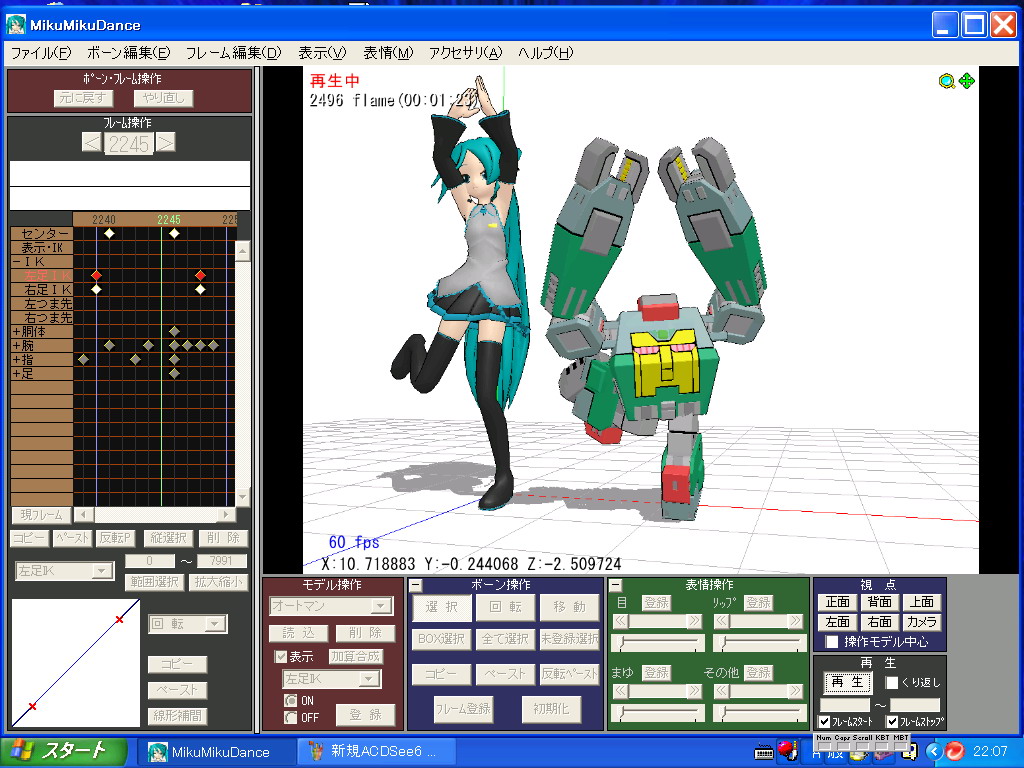Go to previous frame with left arrow
This screenshot has height=768, width=1024.
tap(91, 143)
